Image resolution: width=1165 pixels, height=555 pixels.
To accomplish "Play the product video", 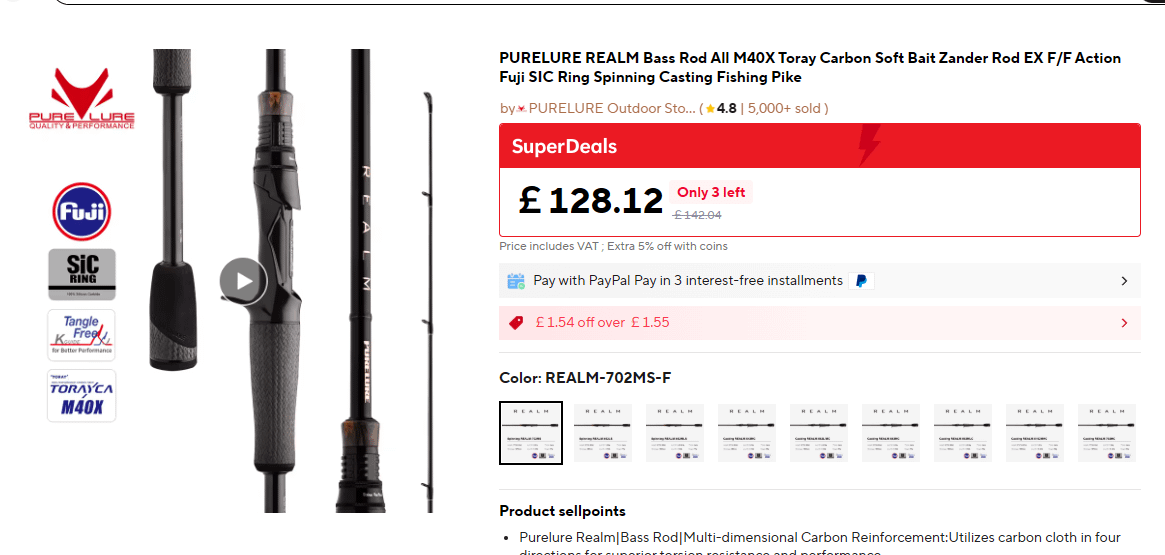I will tap(243, 281).
